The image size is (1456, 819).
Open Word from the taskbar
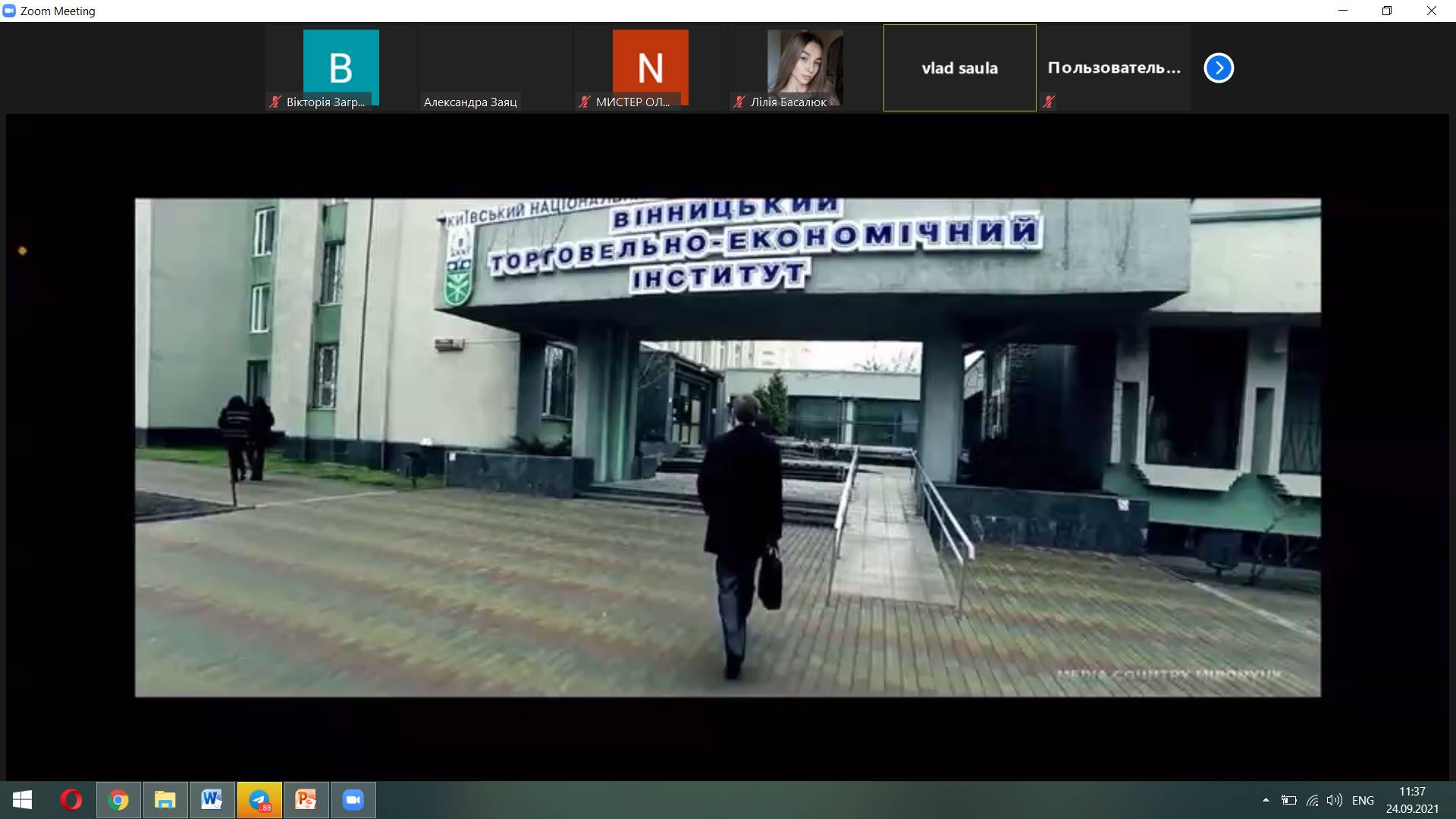(x=212, y=800)
